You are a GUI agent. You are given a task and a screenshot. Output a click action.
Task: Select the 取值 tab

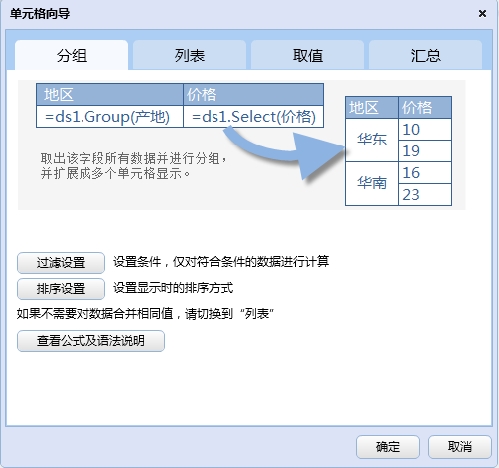pos(307,55)
